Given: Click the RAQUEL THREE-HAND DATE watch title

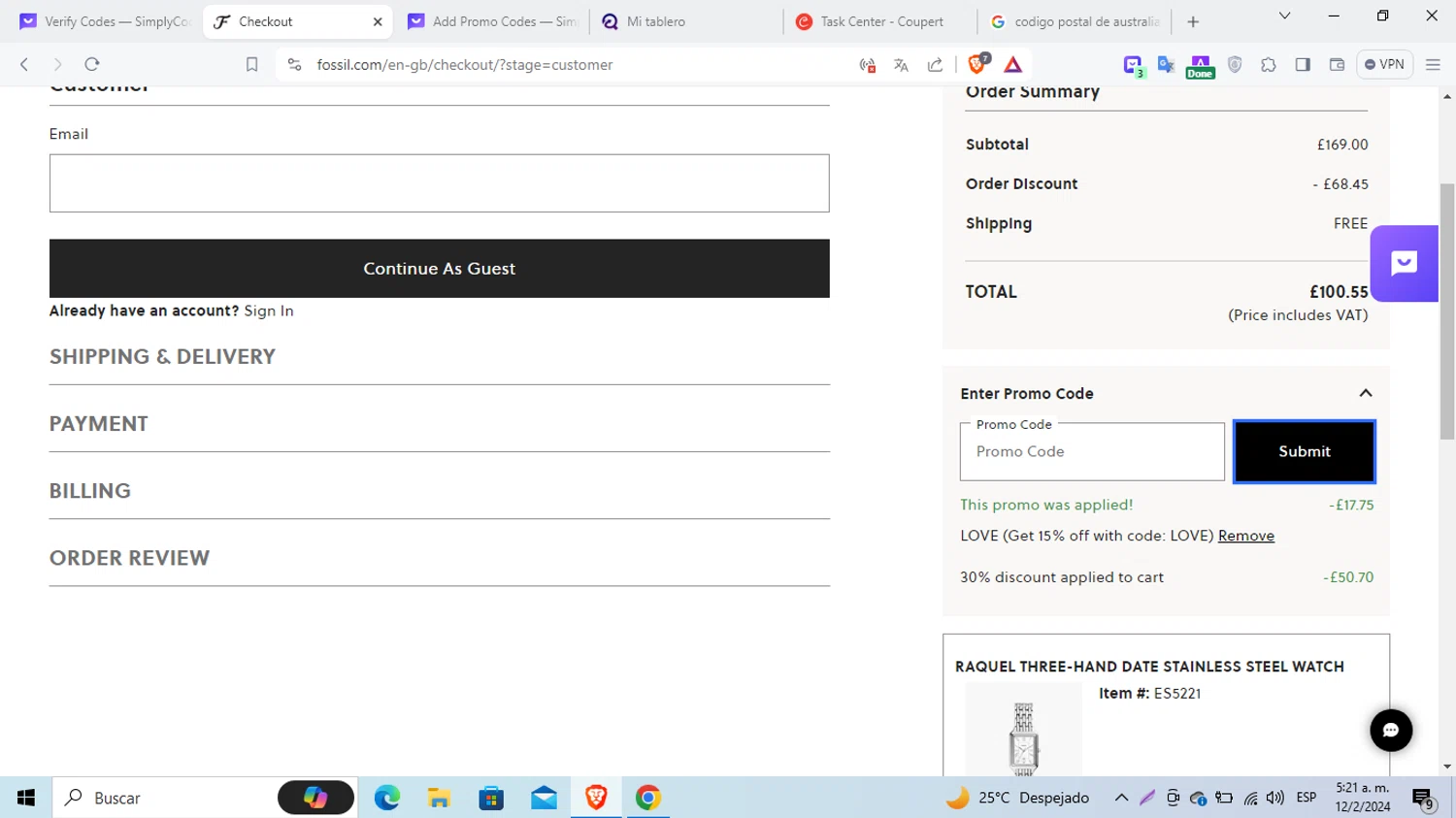Looking at the screenshot, I should 1150,667.
